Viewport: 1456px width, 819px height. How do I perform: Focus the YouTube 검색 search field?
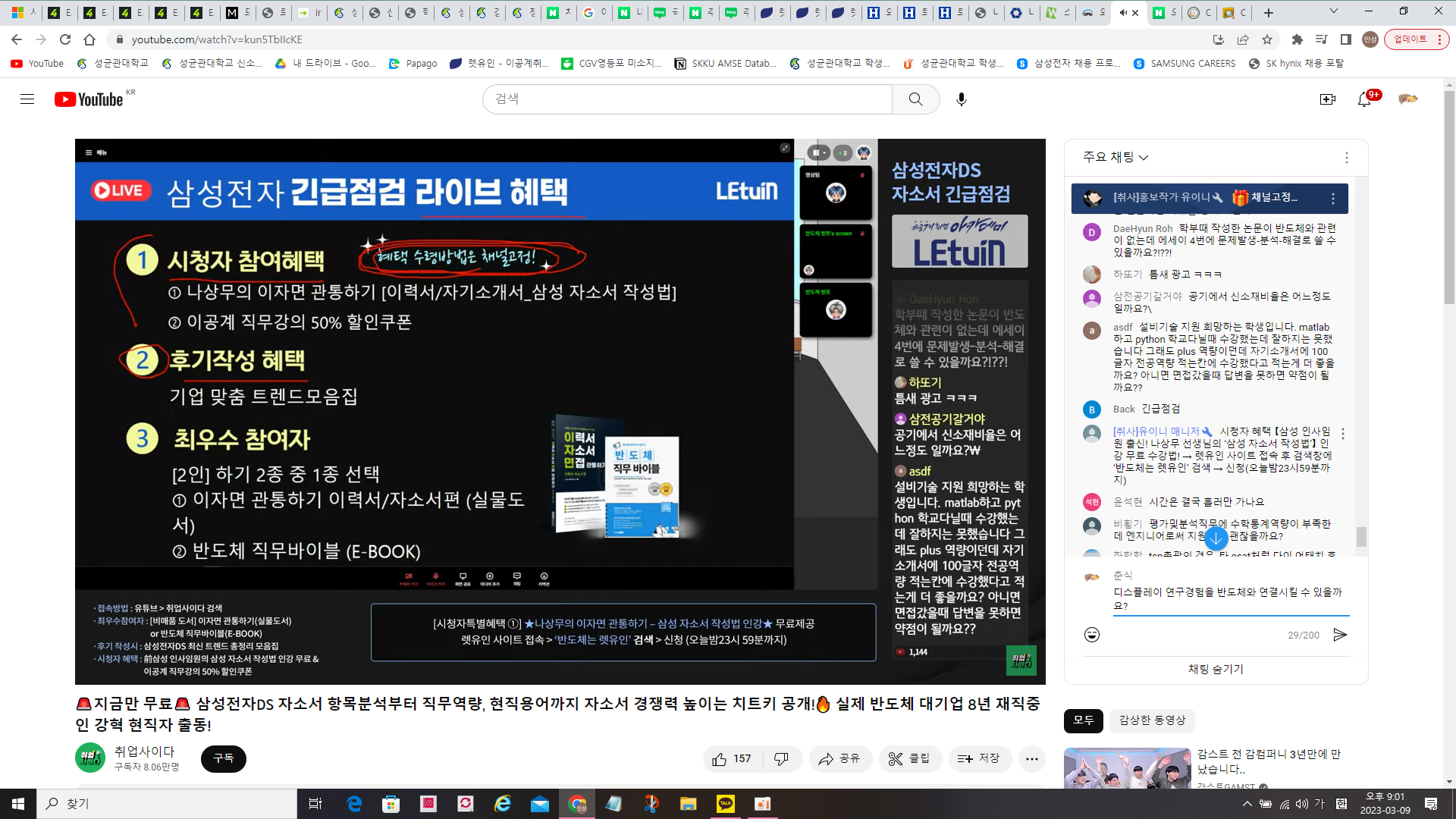(686, 99)
